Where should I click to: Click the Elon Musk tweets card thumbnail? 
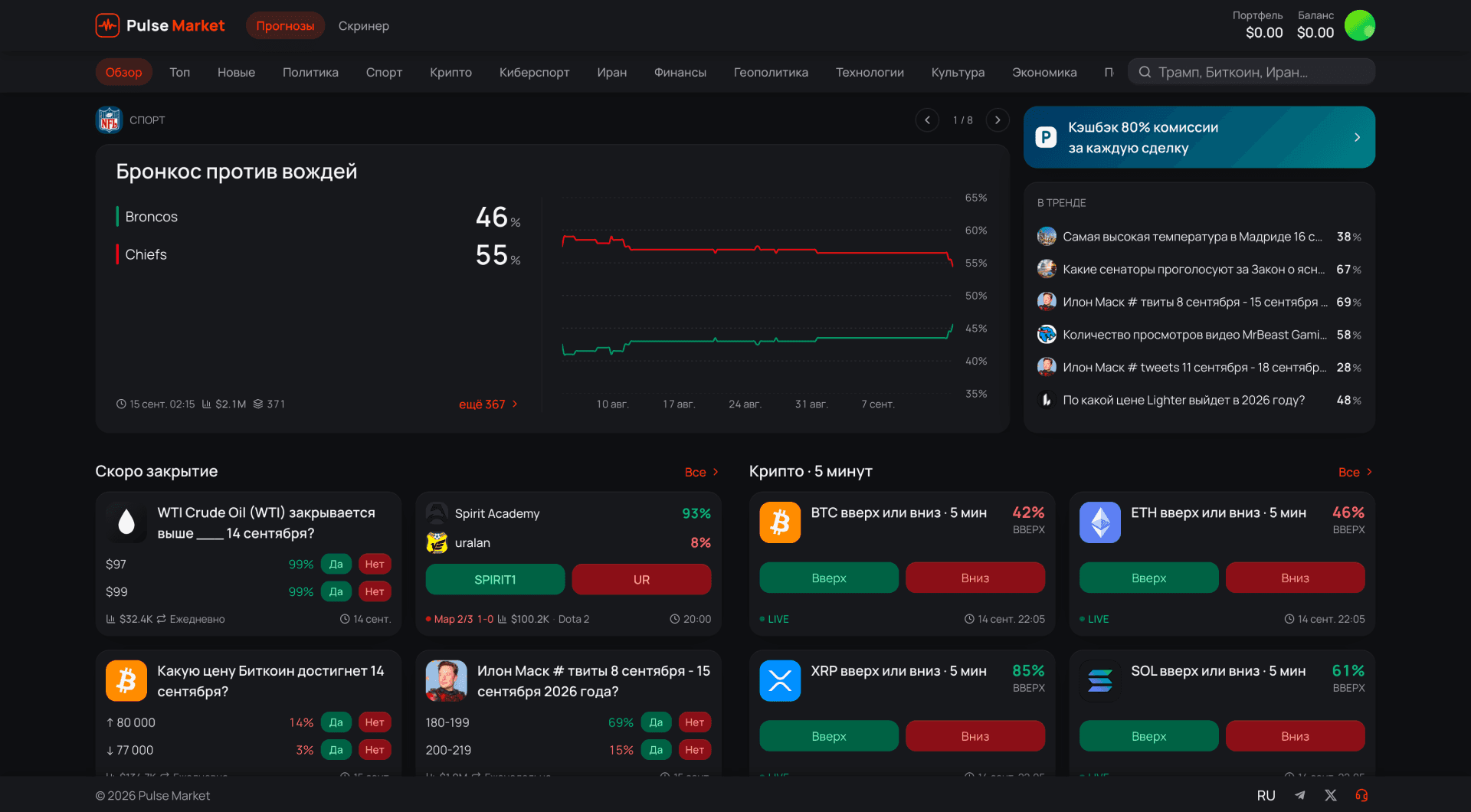[447, 680]
